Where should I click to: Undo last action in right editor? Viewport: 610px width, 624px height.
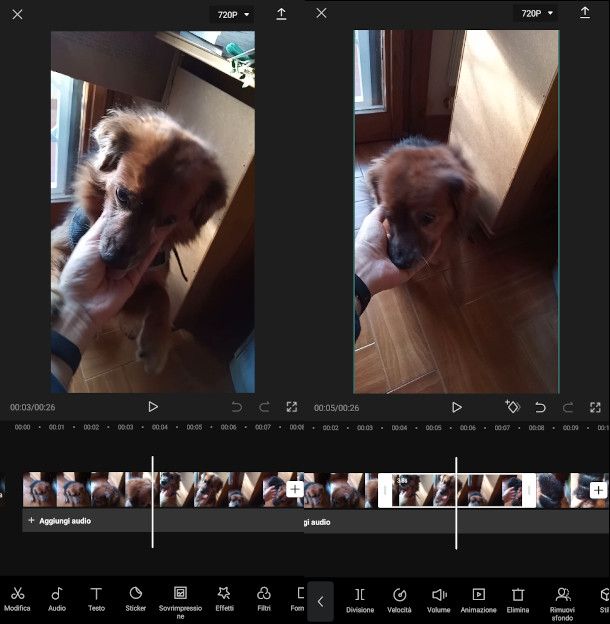[540, 407]
